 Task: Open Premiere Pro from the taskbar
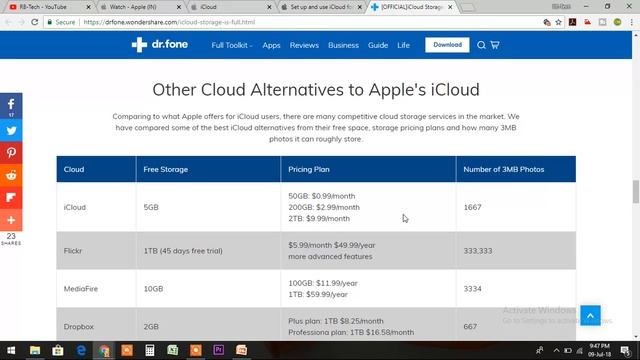click(x=218, y=350)
